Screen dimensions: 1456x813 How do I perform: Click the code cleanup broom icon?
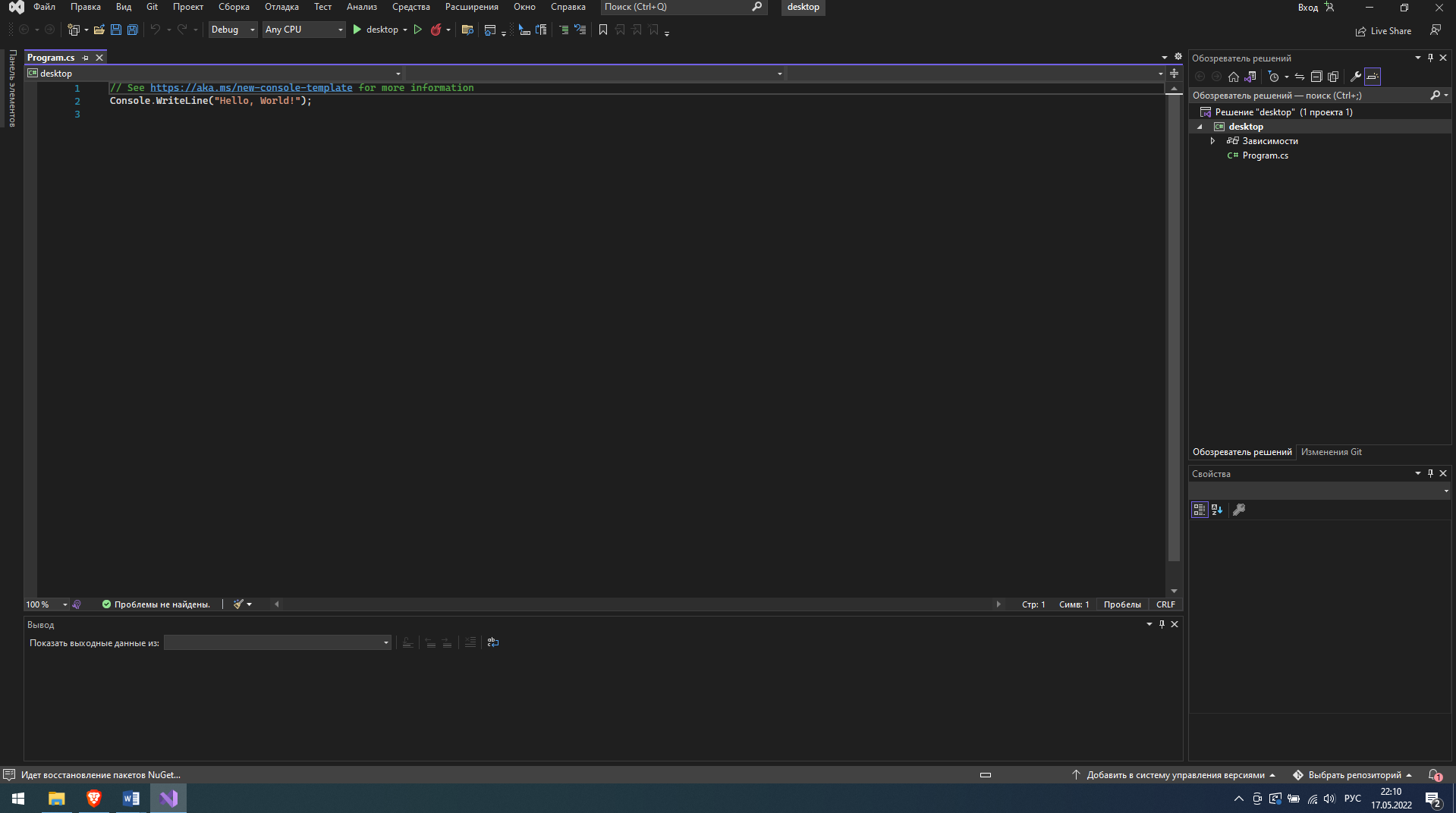pyautogui.click(x=239, y=604)
